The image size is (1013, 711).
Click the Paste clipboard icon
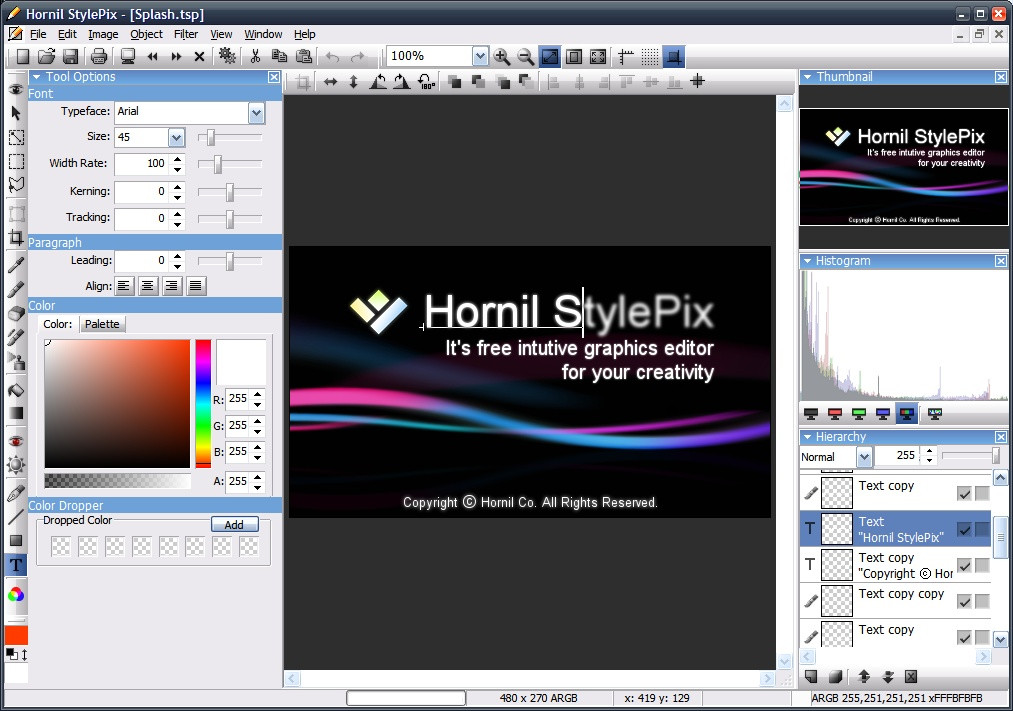pos(304,57)
